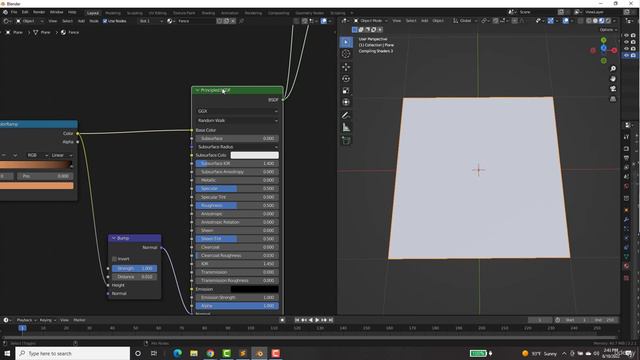Image resolution: width=640 pixels, height=360 pixels.
Task: Toggle the Invert checkbox in Bump node
Action: pyautogui.click(x=115, y=259)
